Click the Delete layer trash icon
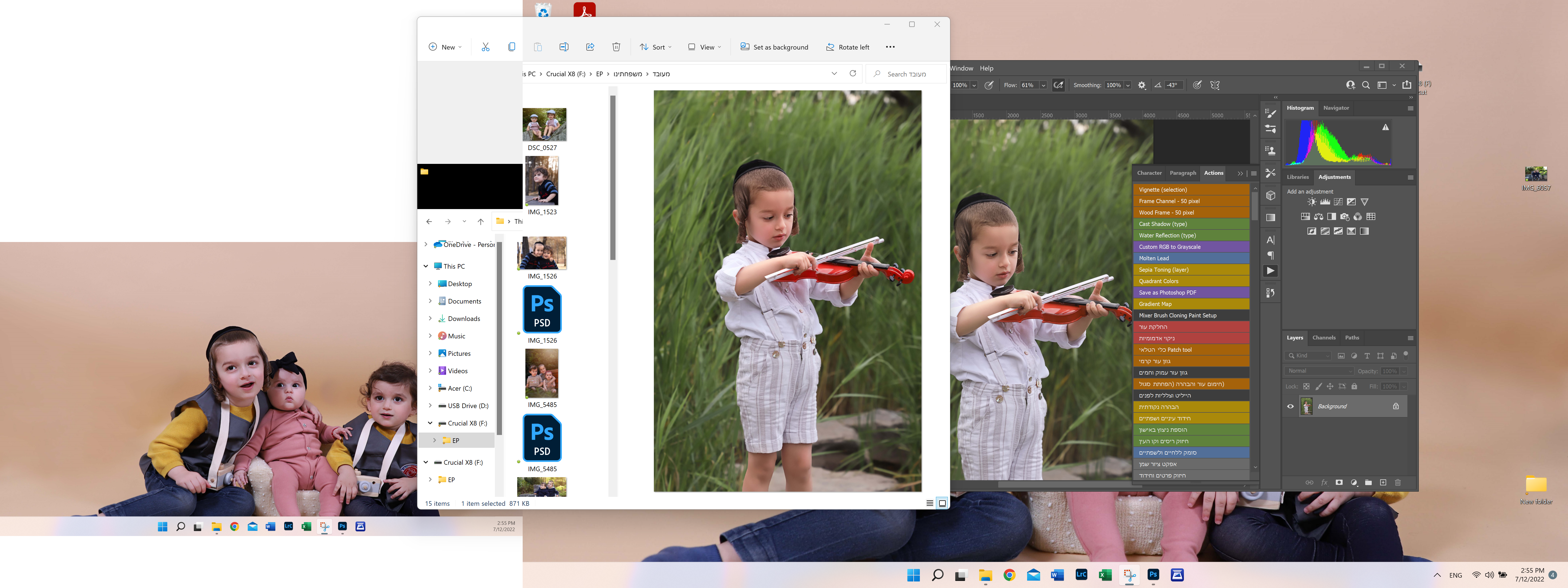 point(1398,483)
